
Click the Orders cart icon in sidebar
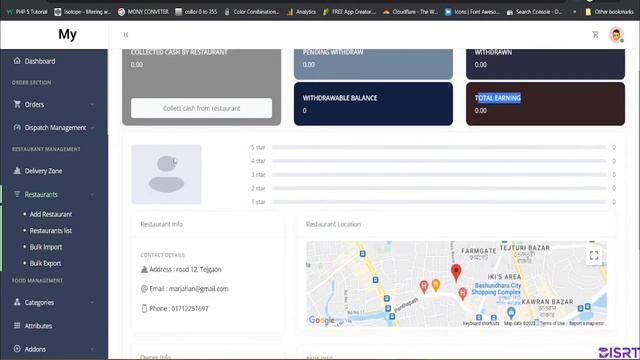pos(17,104)
